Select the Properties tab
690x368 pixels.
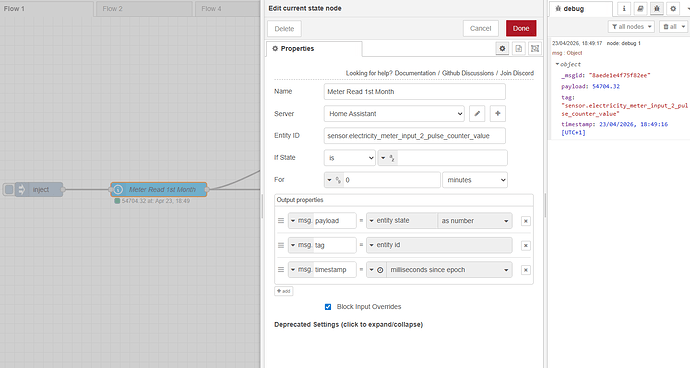pos(314,49)
